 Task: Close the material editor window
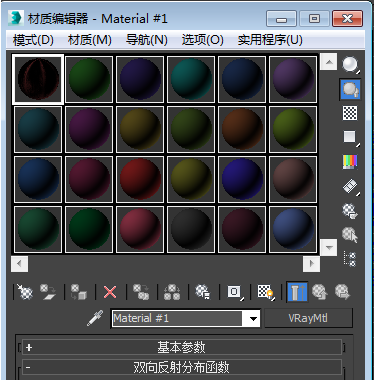click(347, 19)
